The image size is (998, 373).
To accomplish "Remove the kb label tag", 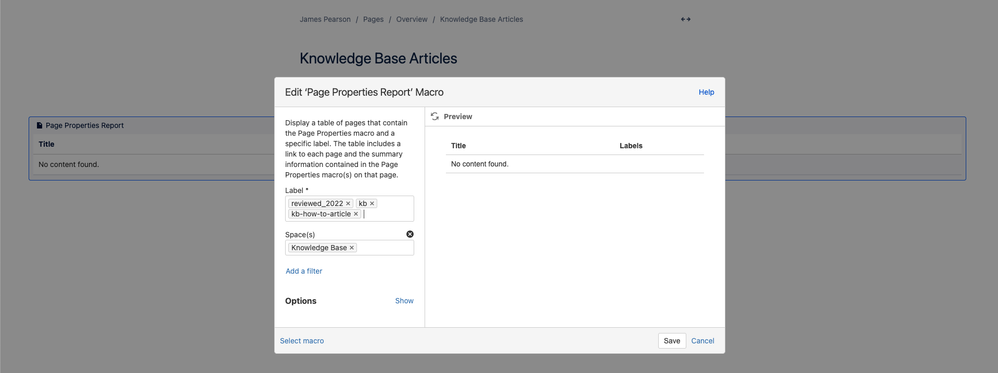I will pyautogui.click(x=372, y=204).
